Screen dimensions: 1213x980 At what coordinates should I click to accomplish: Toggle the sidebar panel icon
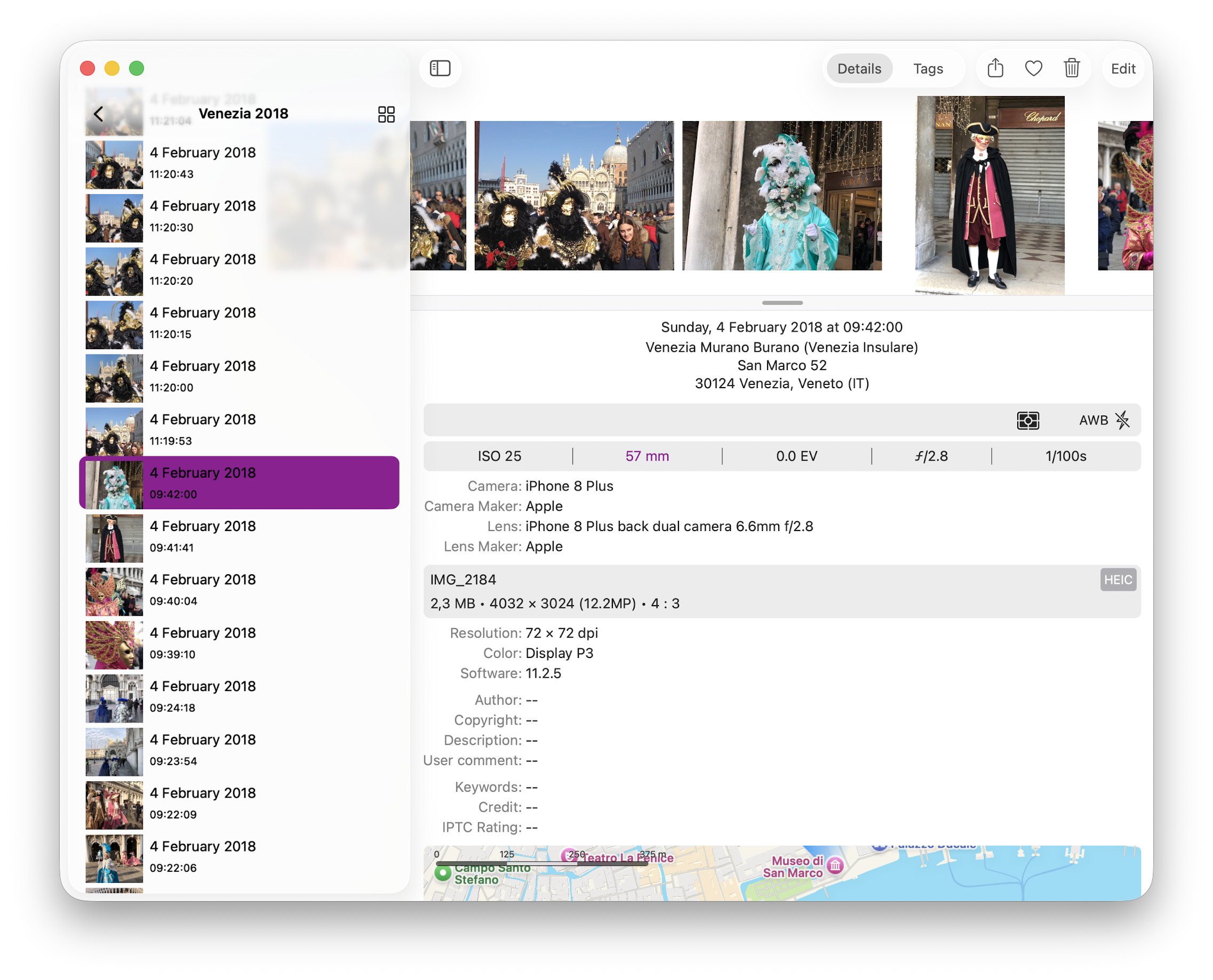click(440, 68)
